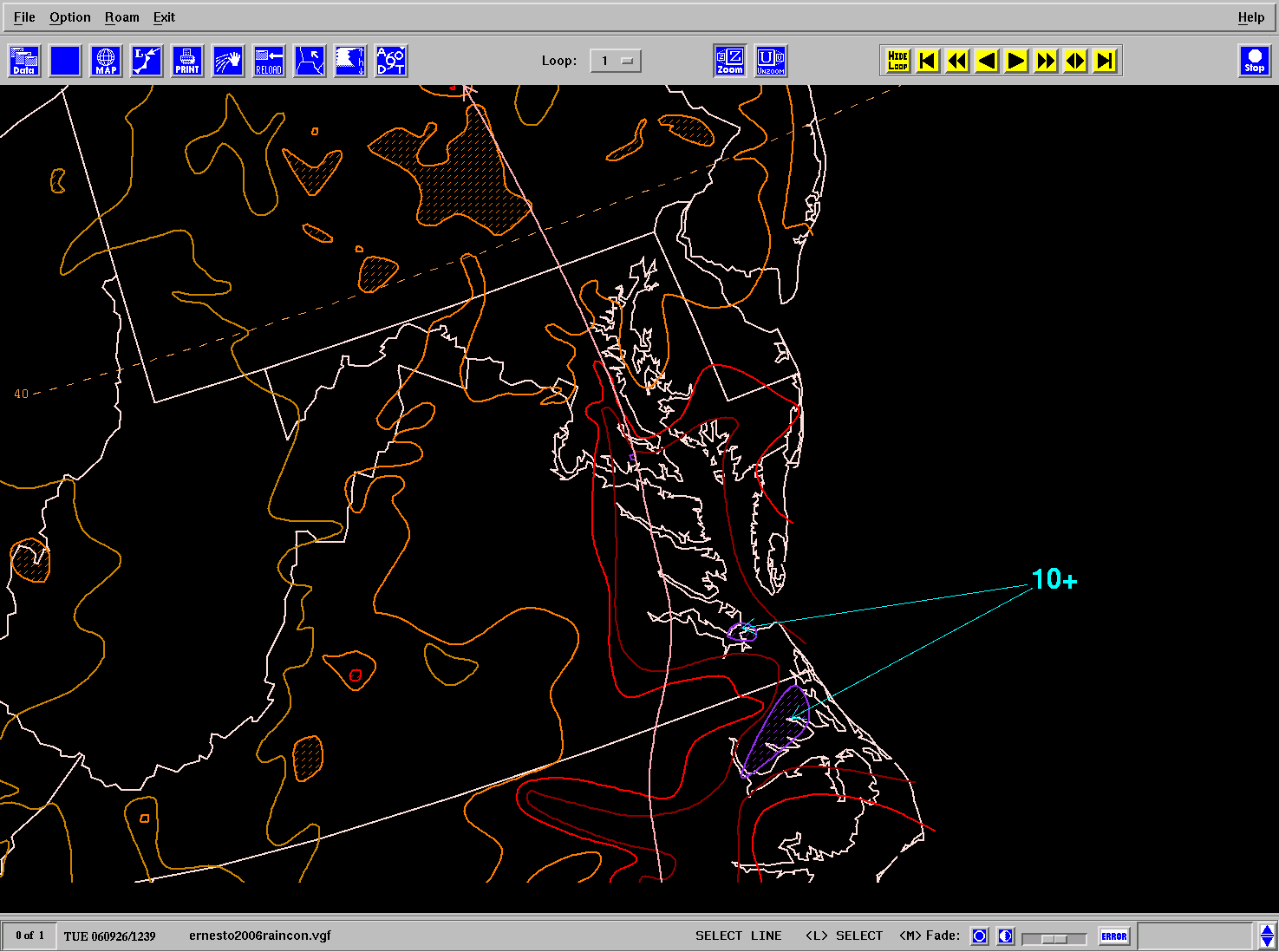Click the first Fade circle icon
The image size is (1279, 952).
pyautogui.click(x=980, y=936)
